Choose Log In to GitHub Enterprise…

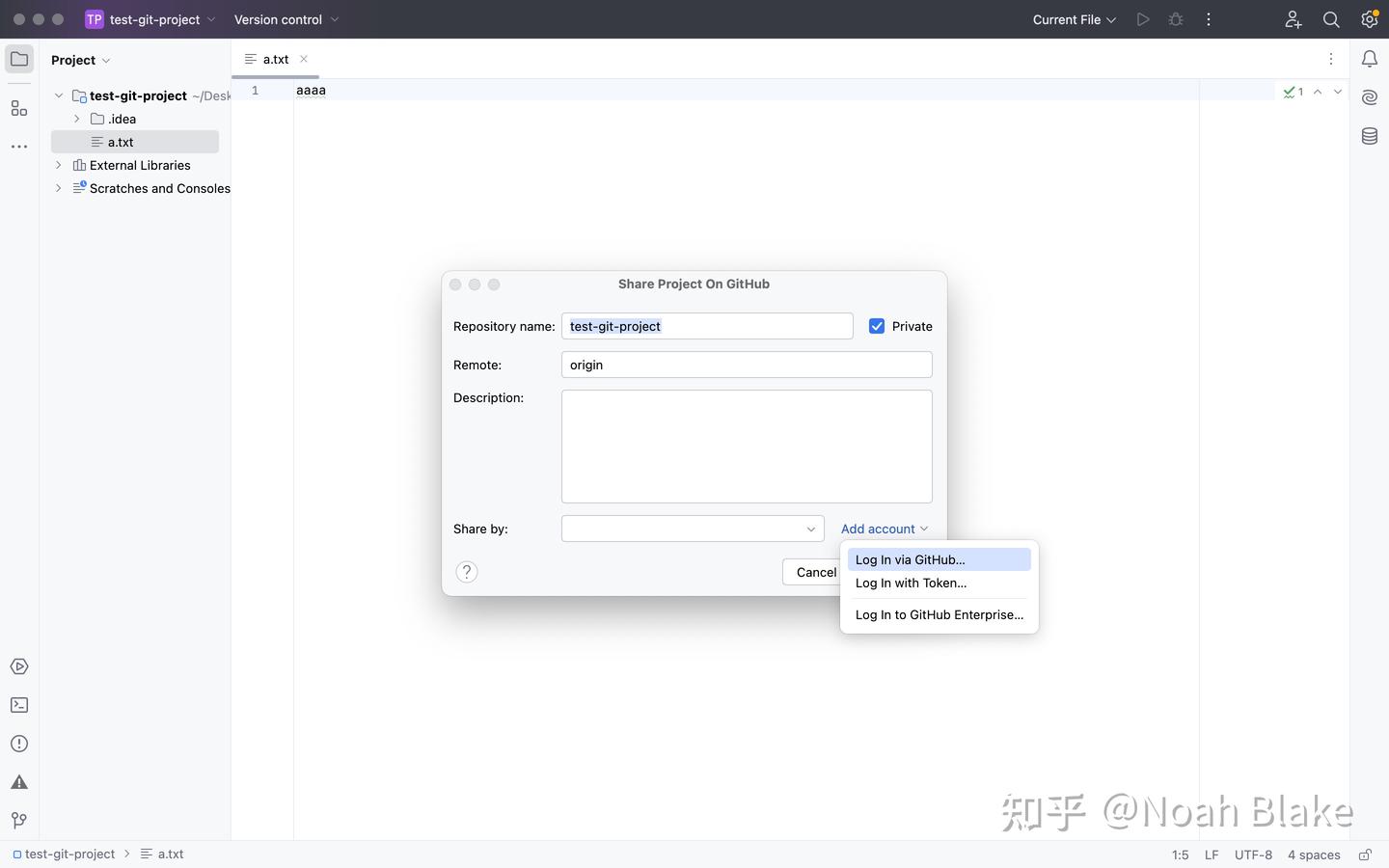[940, 614]
